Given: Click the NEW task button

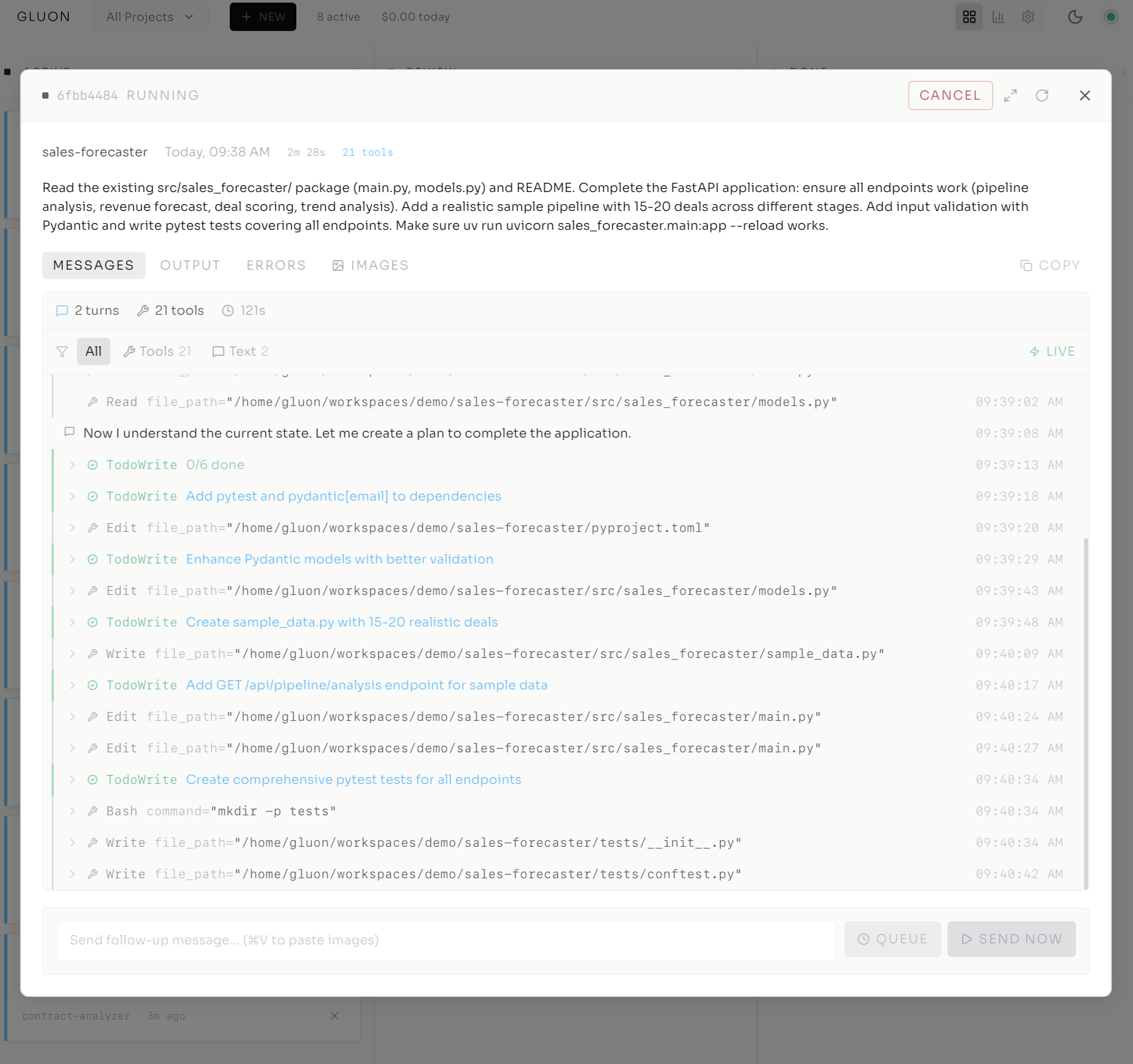Looking at the screenshot, I should click(263, 17).
